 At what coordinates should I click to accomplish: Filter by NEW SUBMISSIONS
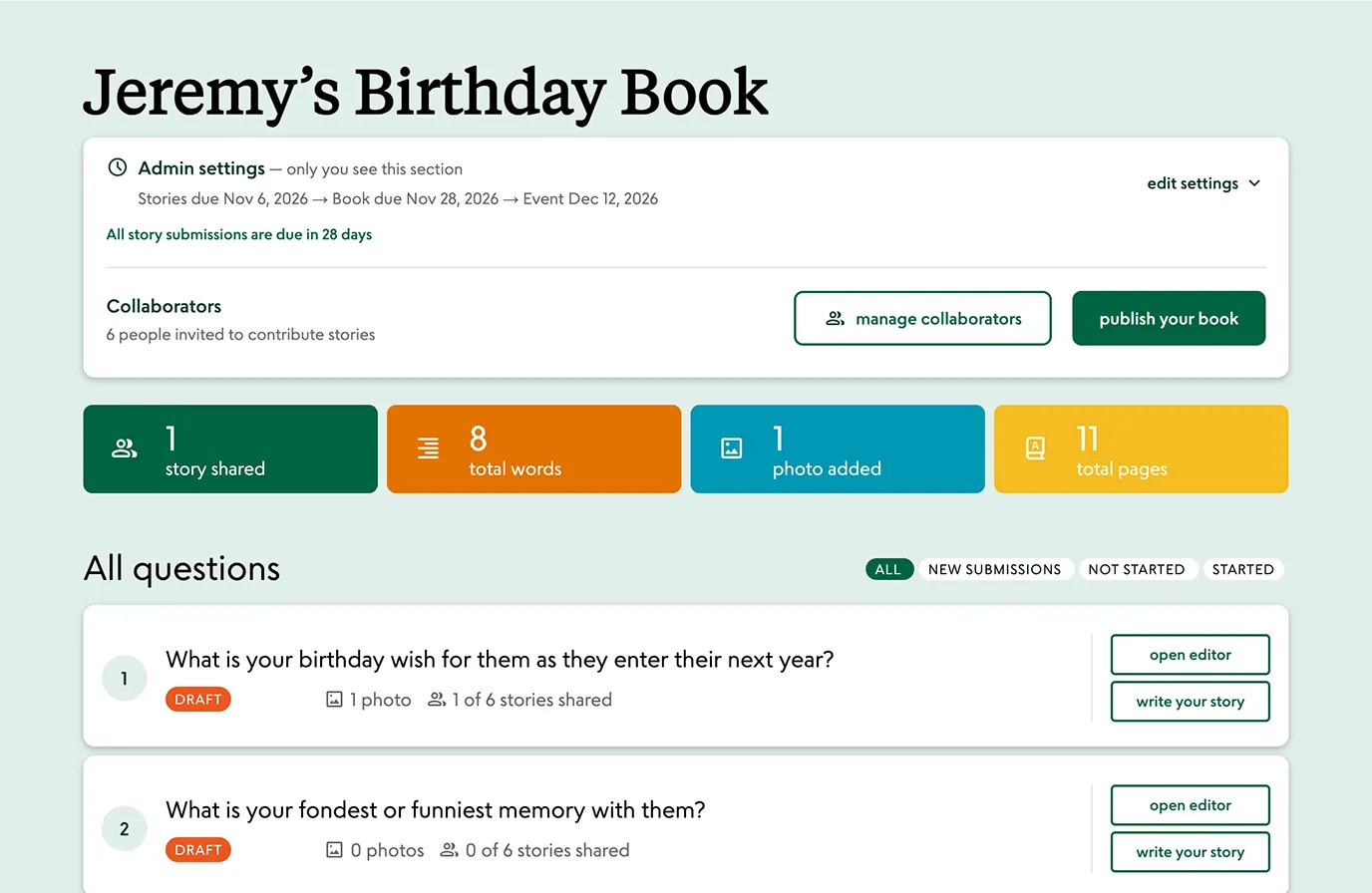pos(994,569)
